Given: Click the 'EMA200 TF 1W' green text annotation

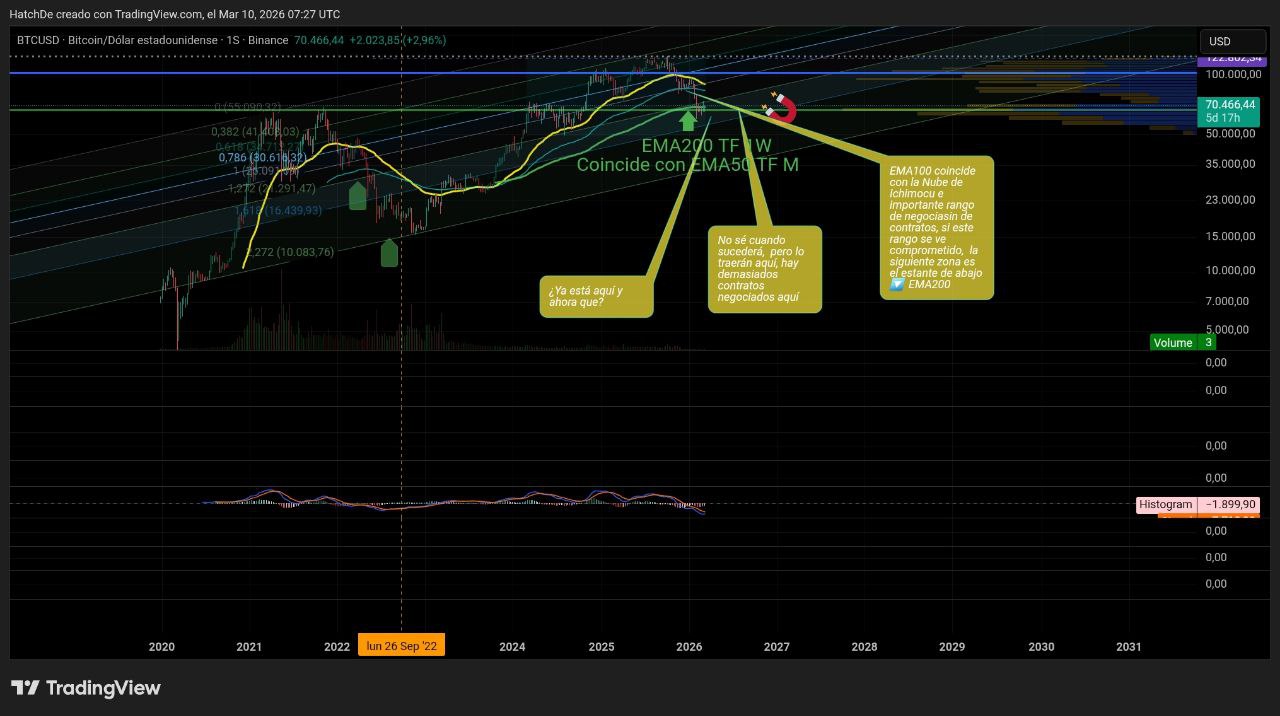Looking at the screenshot, I should point(706,146).
